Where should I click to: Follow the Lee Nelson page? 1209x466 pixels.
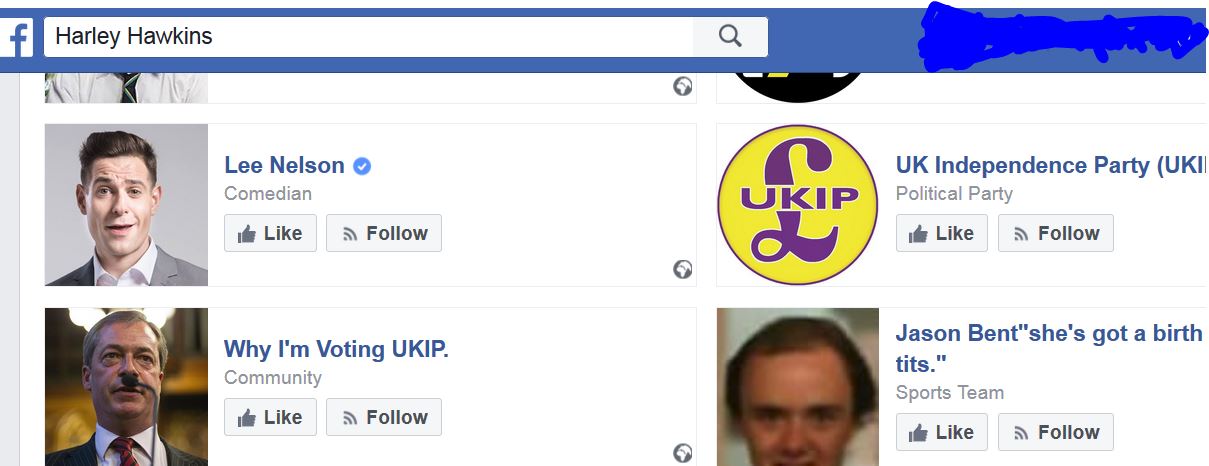coord(384,233)
